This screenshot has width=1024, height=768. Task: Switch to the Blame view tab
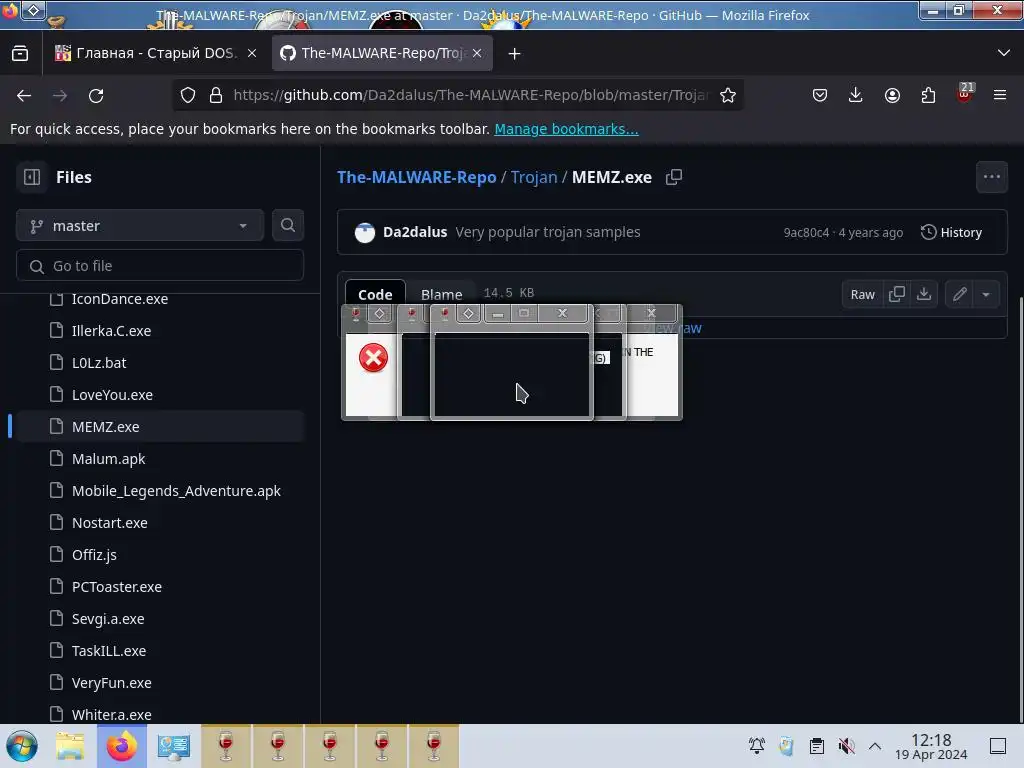coord(441,294)
